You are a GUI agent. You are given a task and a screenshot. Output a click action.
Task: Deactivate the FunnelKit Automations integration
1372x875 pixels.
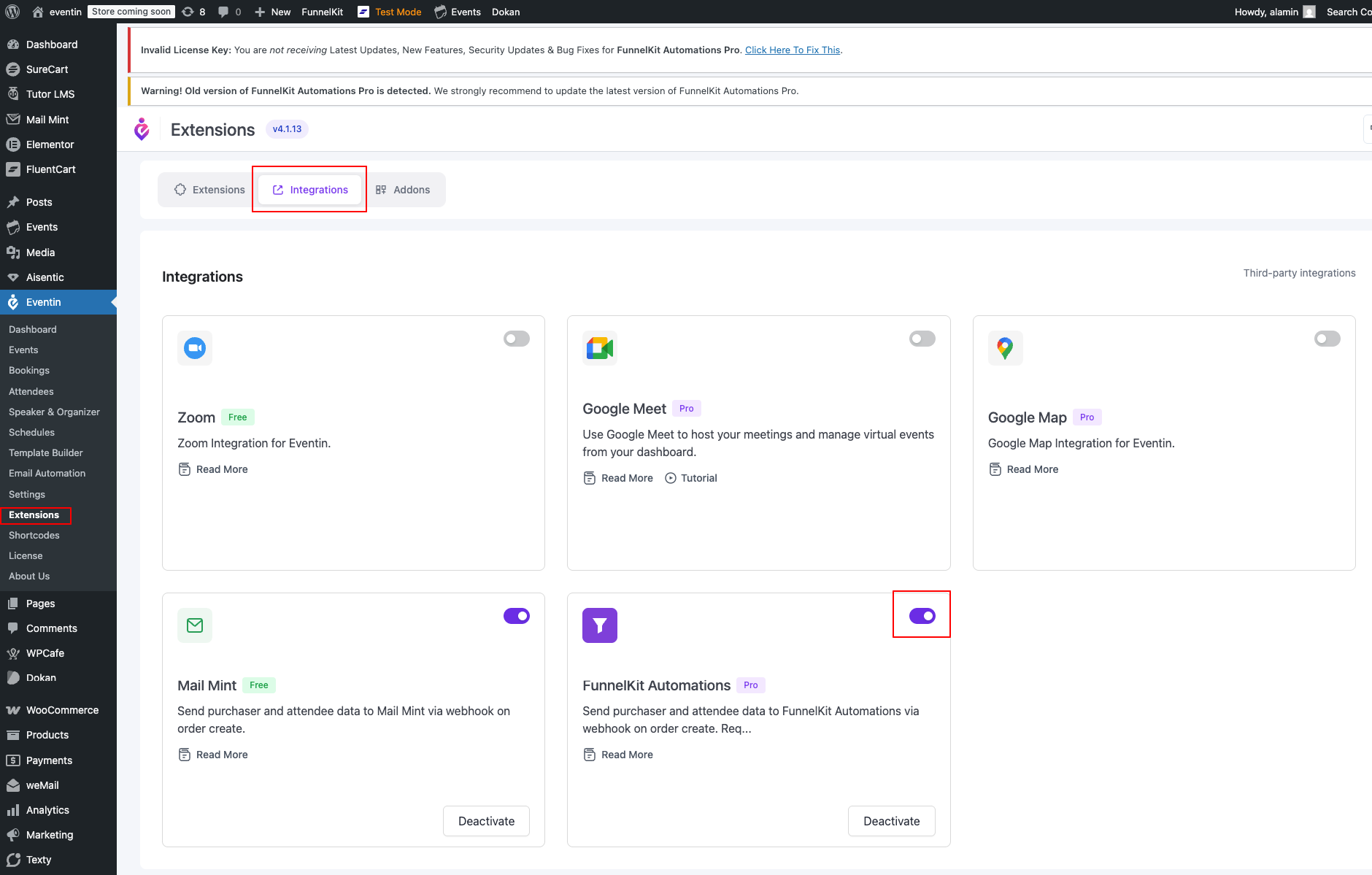click(892, 821)
